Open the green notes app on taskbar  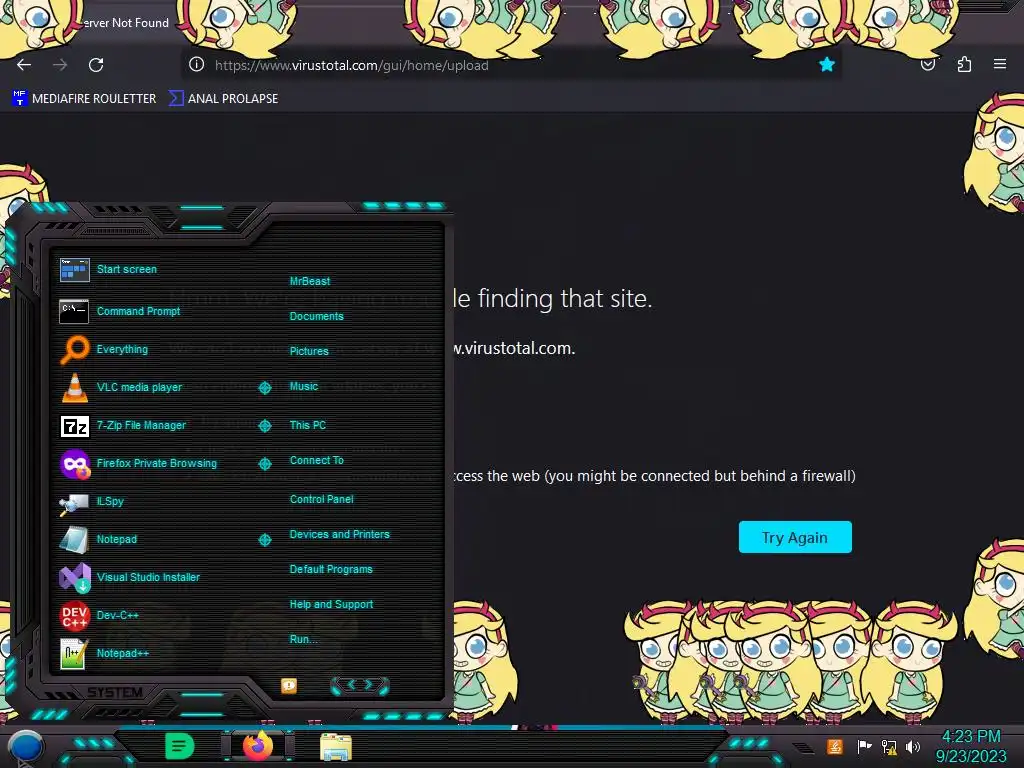coord(180,746)
